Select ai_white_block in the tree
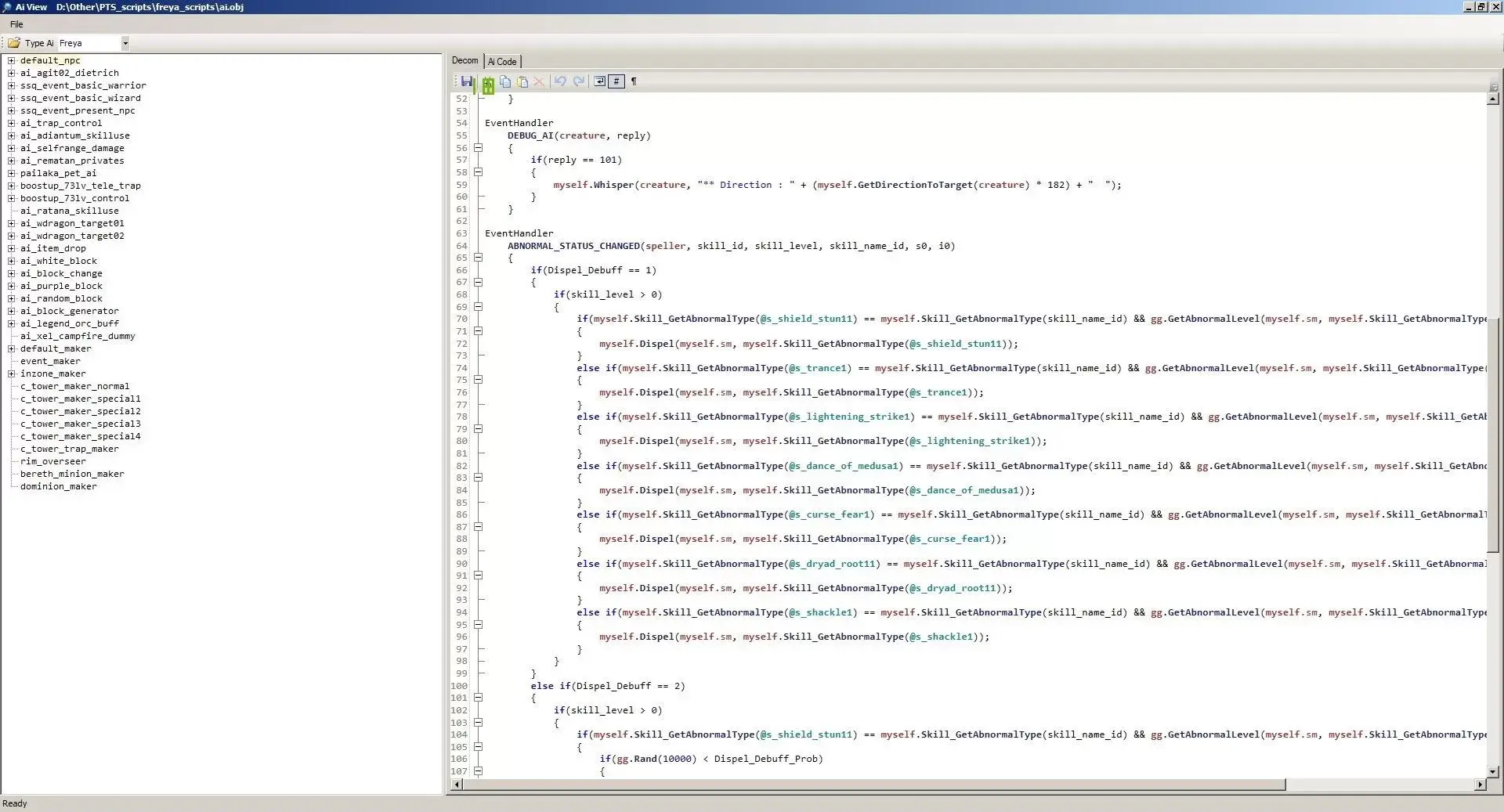The width and height of the screenshot is (1504, 812). click(x=59, y=261)
